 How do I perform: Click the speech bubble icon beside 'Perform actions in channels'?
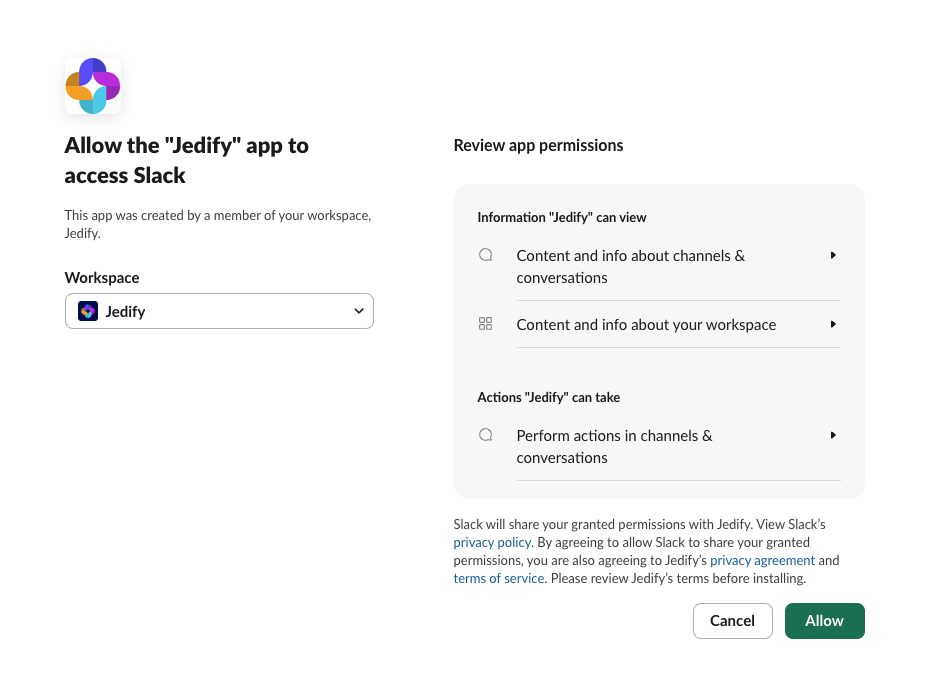[486, 435]
